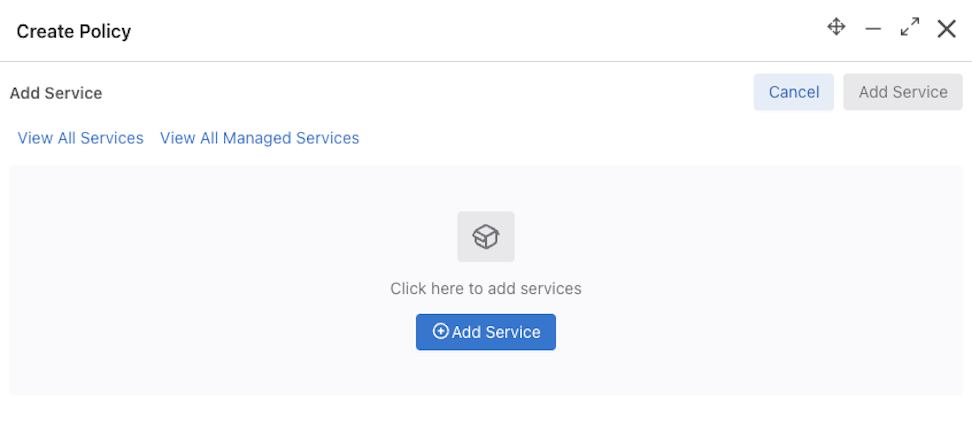Click the blue Add Service button

tap(486, 332)
